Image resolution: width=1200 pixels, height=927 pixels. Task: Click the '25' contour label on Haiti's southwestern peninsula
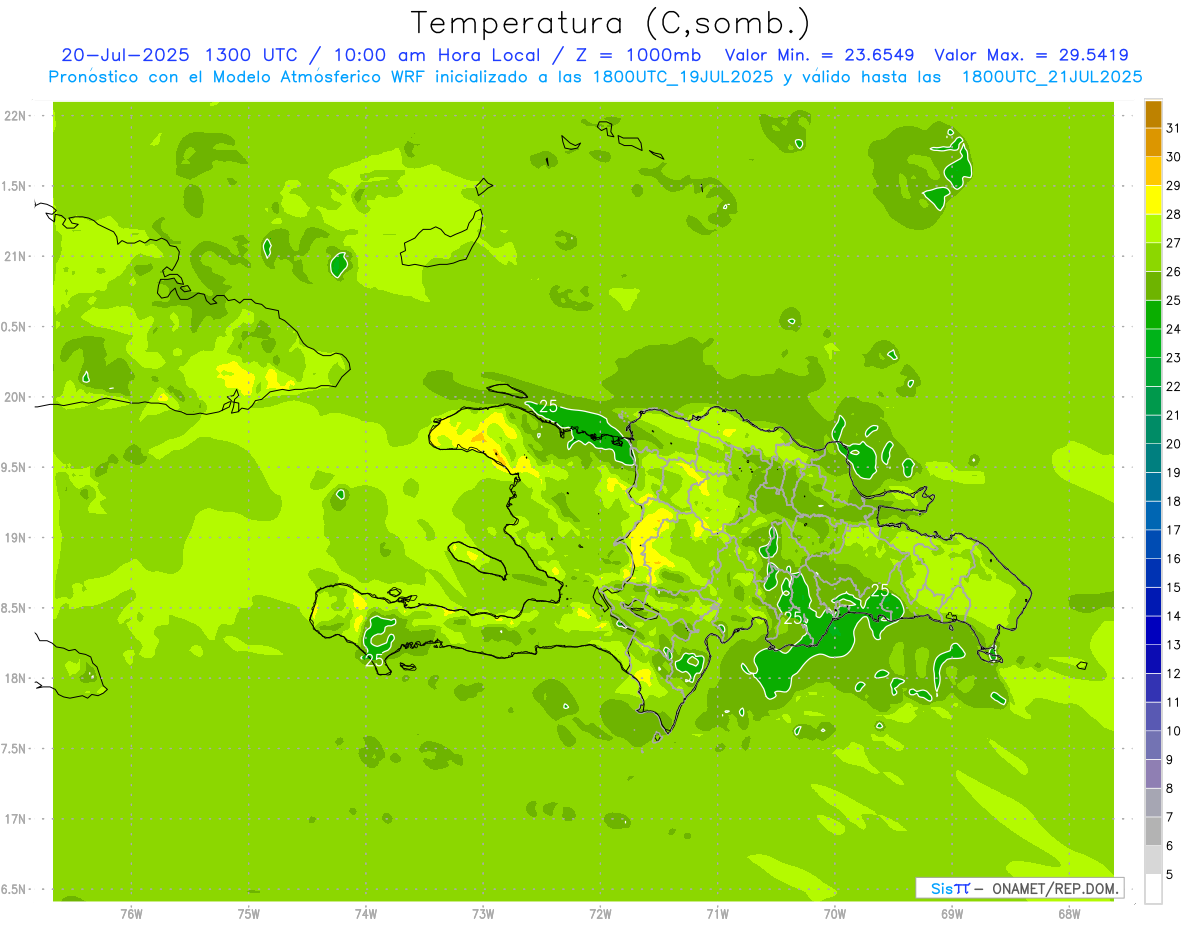375,660
